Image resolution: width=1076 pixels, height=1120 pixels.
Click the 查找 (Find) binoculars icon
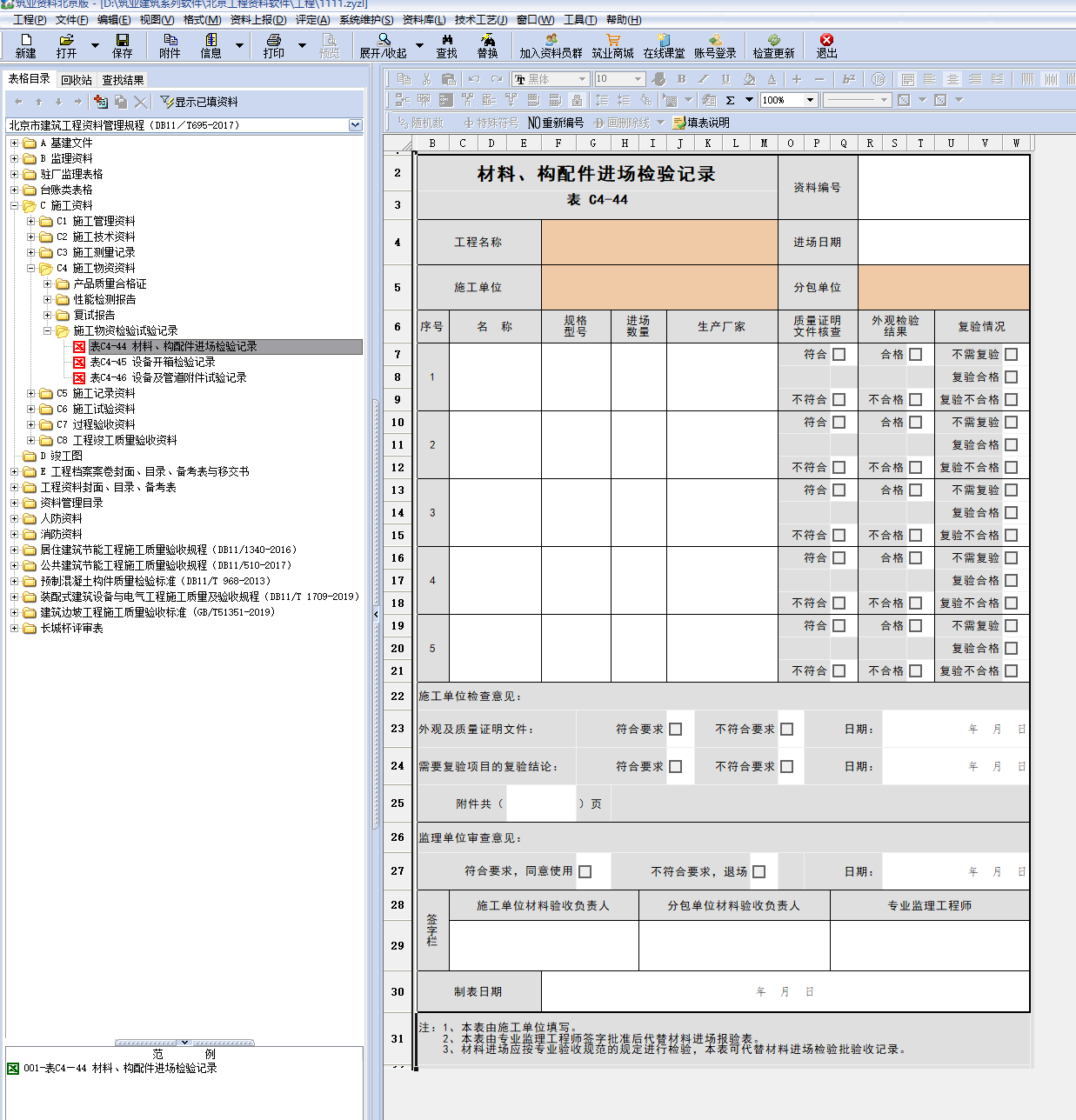pyautogui.click(x=447, y=40)
